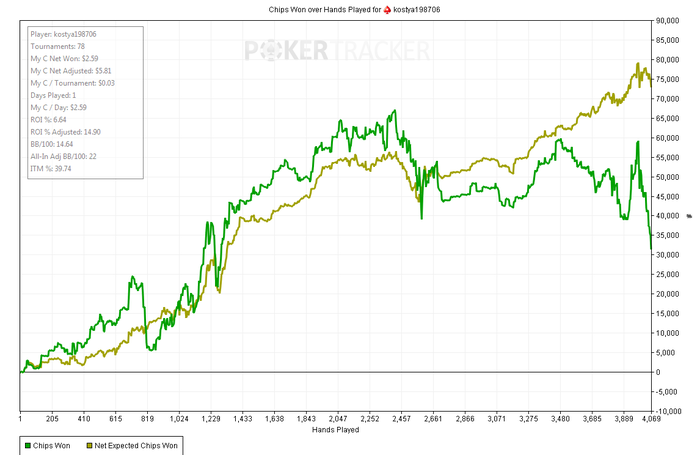Screen dimensions: 700x455
Task: Click the 4,069 x-axis tick label
Action: pos(651,419)
